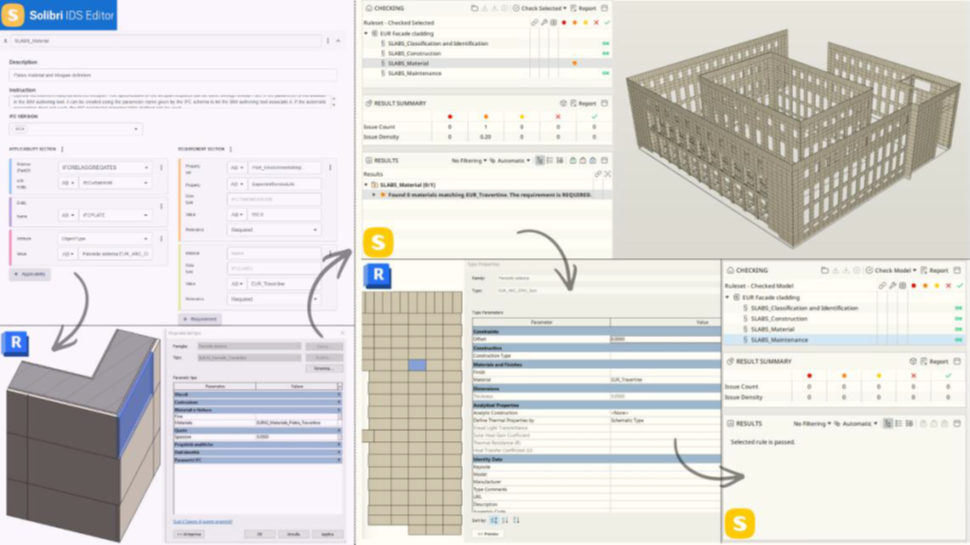The height and width of the screenshot is (545, 970).
Task: Open Report in upper Result Summary header
Action: click(x=583, y=103)
